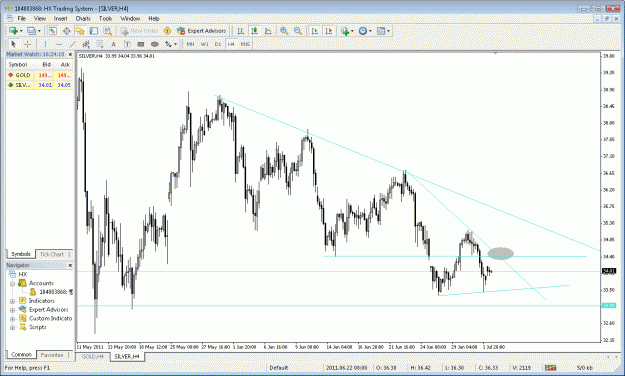Open the New Chart dropdown arrow
This screenshot has width=625, height=376.
pyautogui.click(x=21, y=31)
